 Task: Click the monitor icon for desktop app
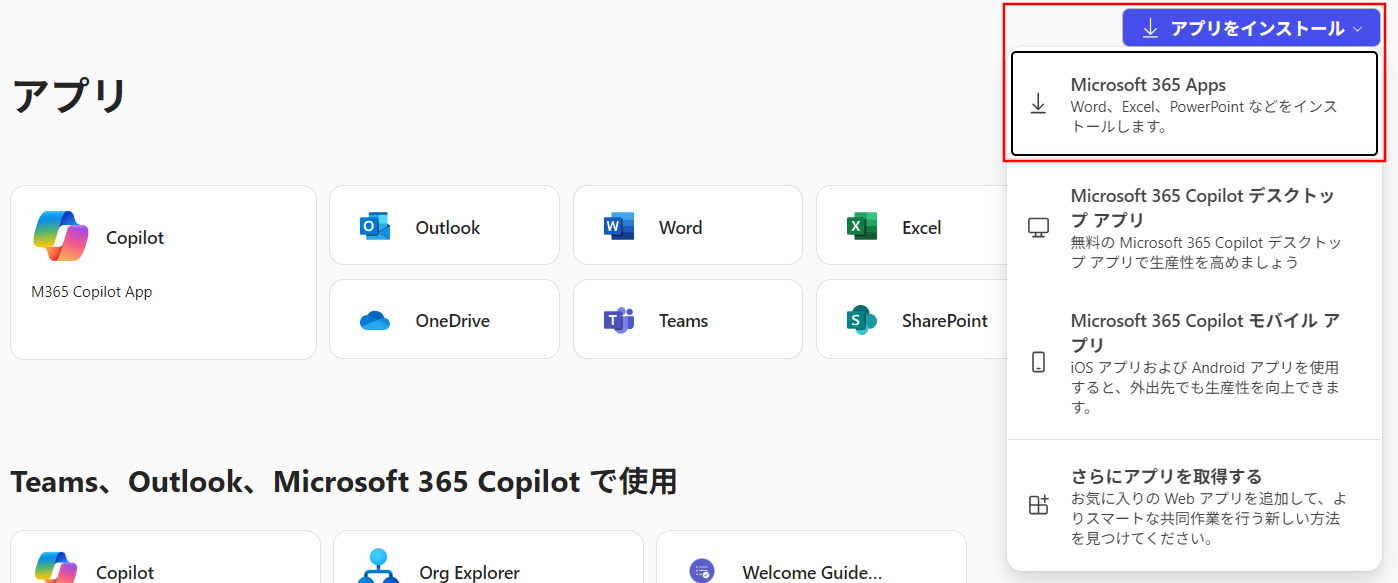click(x=1038, y=228)
